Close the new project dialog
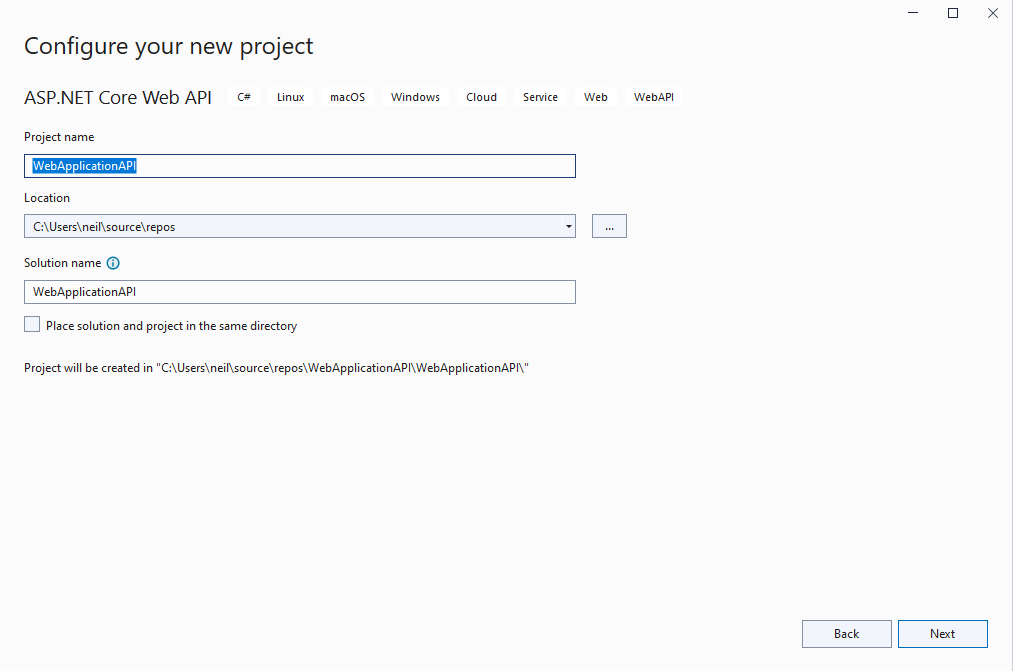1013x671 pixels. tap(992, 13)
